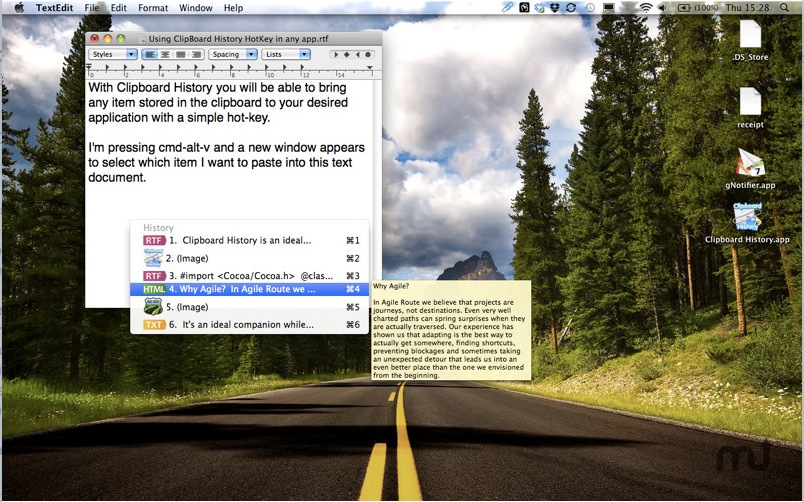Click the tab stop at ruler position 2
The width and height of the screenshot is (804, 502).
[x=125, y=67]
